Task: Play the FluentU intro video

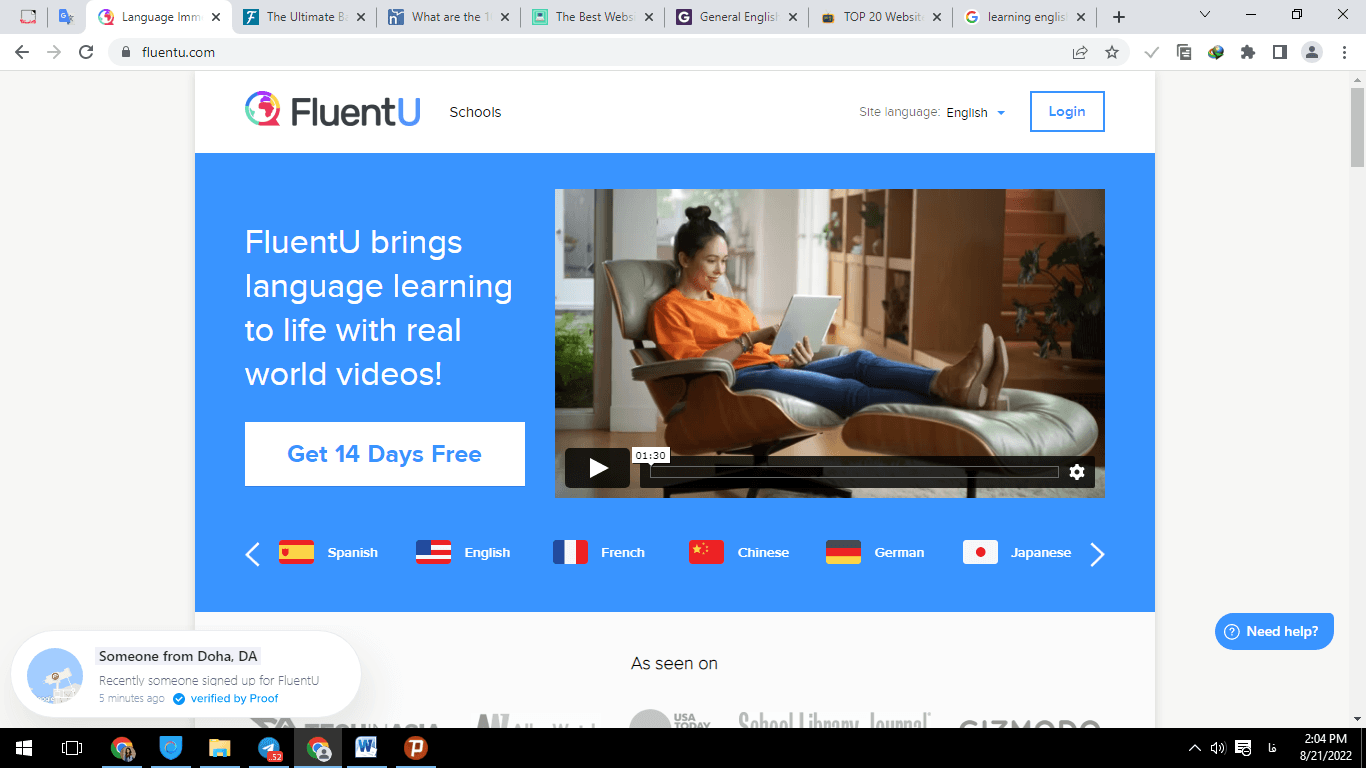Action: pyautogui.click(x=597, y=468)
